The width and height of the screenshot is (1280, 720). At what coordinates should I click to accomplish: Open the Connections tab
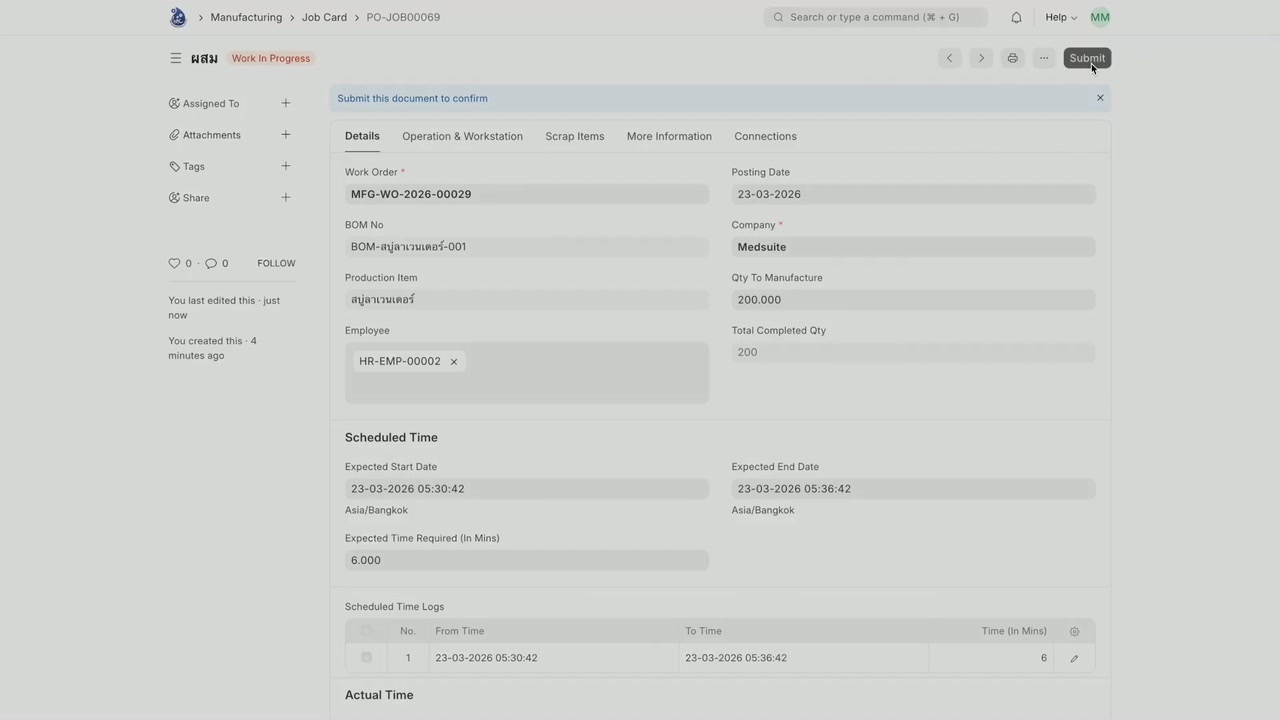pyautogui.click(x=765, y=136)
